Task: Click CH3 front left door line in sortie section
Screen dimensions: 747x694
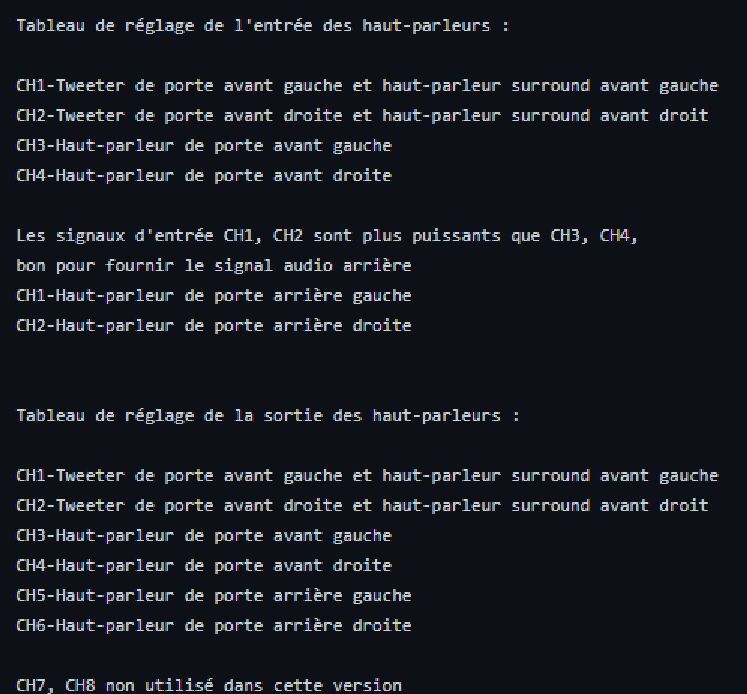Action: 203,536
